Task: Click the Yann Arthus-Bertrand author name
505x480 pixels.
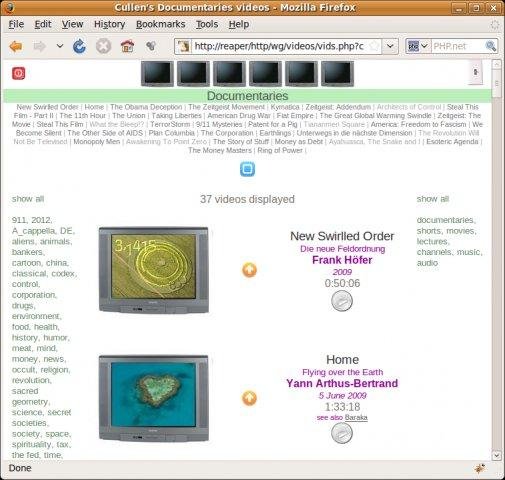Action: [342, 383]
